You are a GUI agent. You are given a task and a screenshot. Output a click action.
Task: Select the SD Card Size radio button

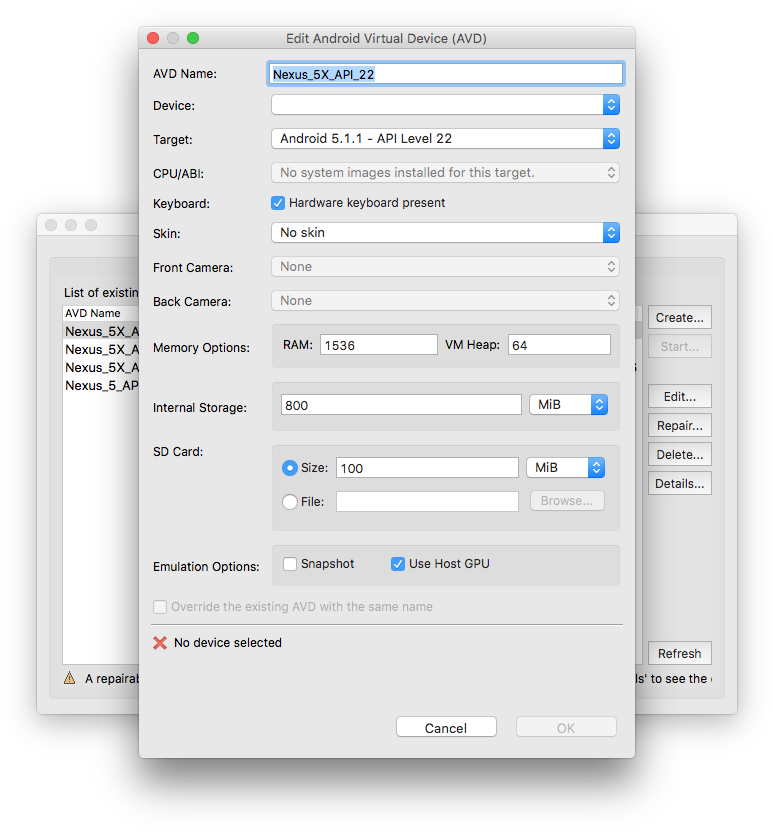[290, 468]
